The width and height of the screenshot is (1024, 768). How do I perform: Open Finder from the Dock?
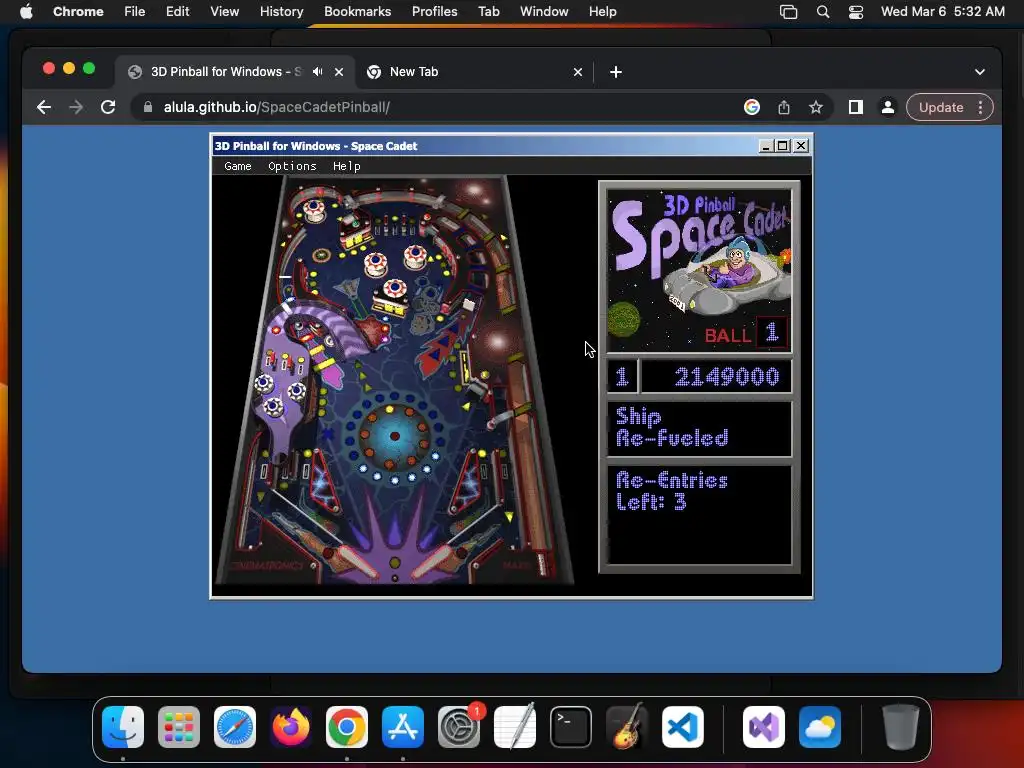[123, 727]
